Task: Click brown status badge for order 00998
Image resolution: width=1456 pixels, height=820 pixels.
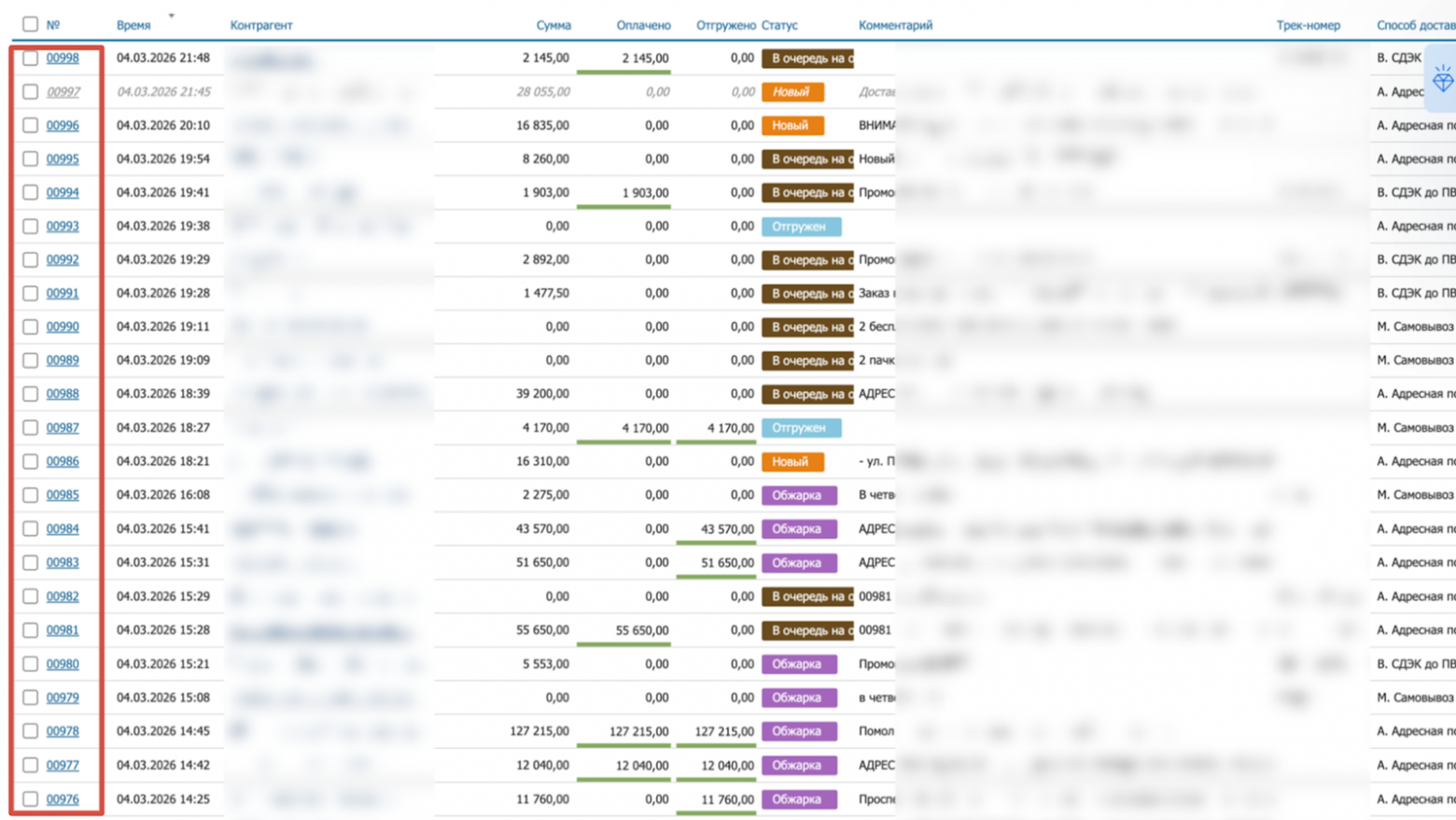Action: click(x=807, y=58)
